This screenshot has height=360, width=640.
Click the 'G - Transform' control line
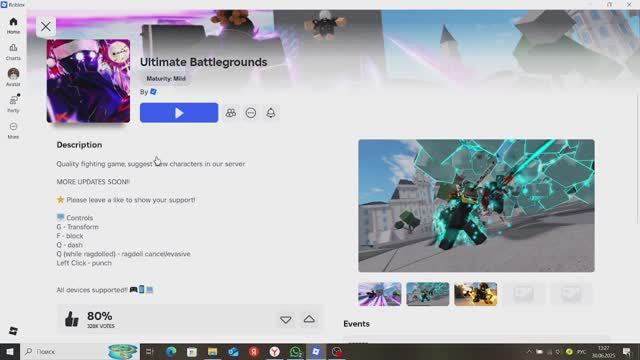78,227
